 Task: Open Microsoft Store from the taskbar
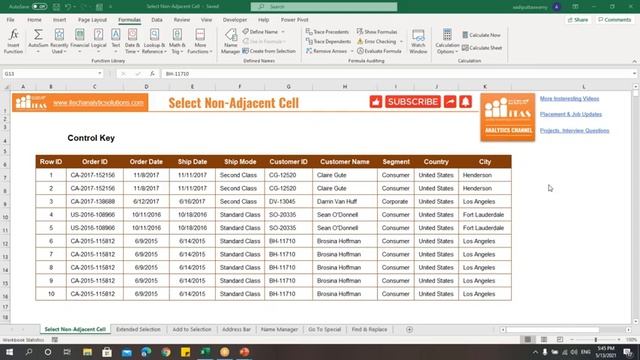[x=107, y=352]
